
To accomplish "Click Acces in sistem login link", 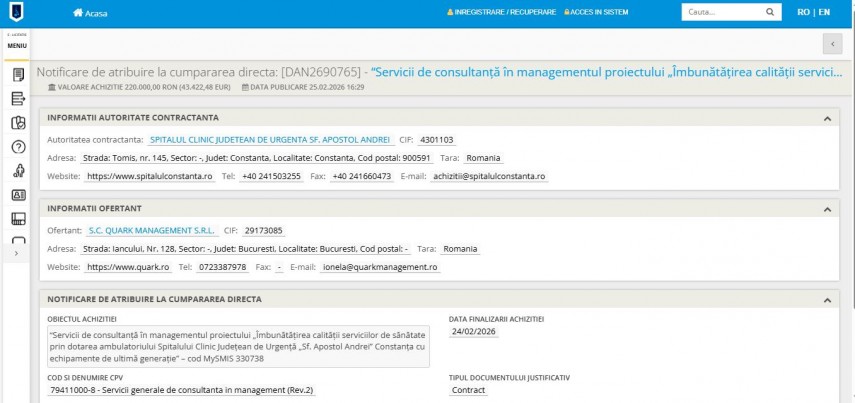I will point(597,13).
